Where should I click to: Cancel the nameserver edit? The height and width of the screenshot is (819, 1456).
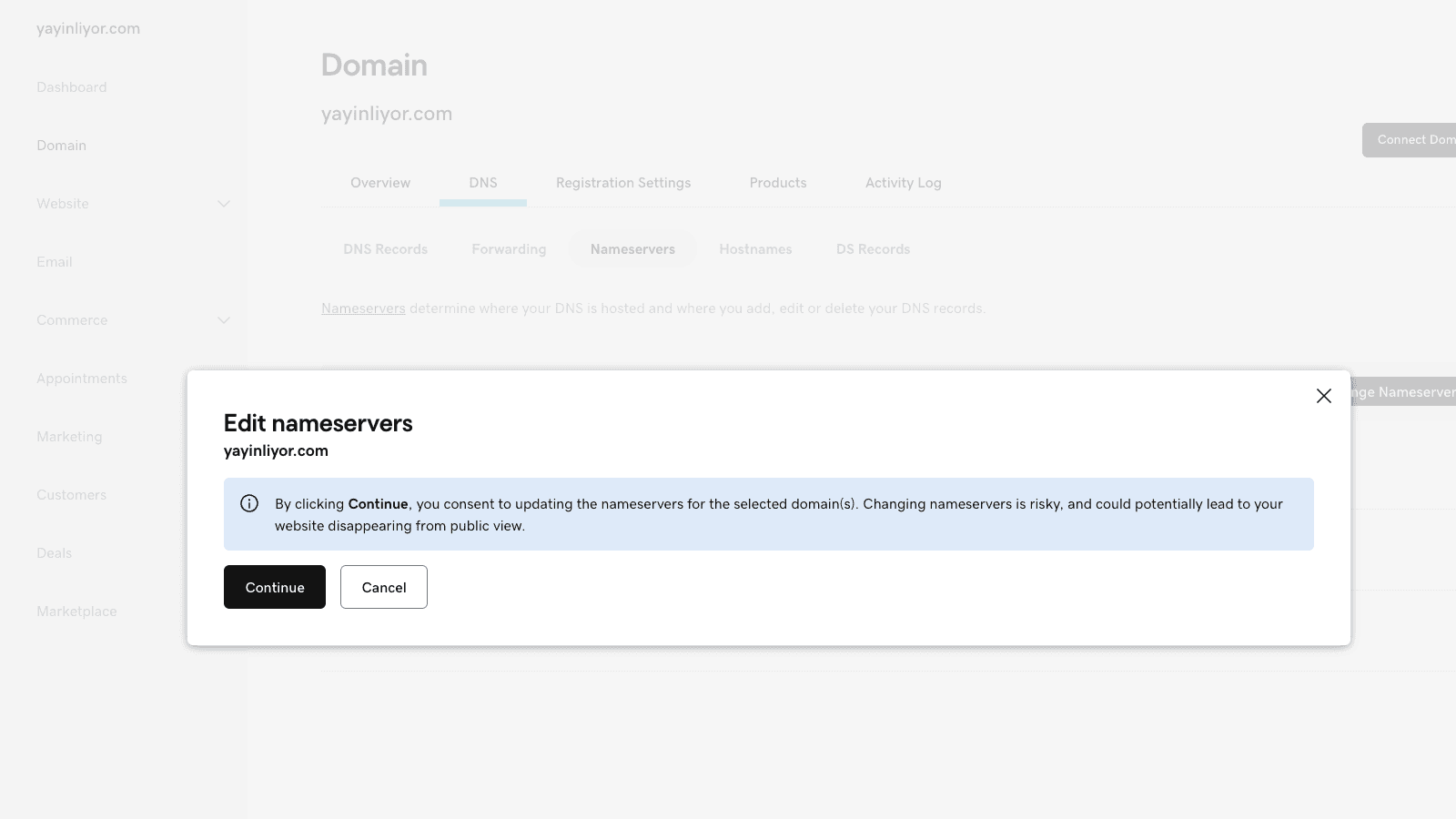(x=383, y=587)
